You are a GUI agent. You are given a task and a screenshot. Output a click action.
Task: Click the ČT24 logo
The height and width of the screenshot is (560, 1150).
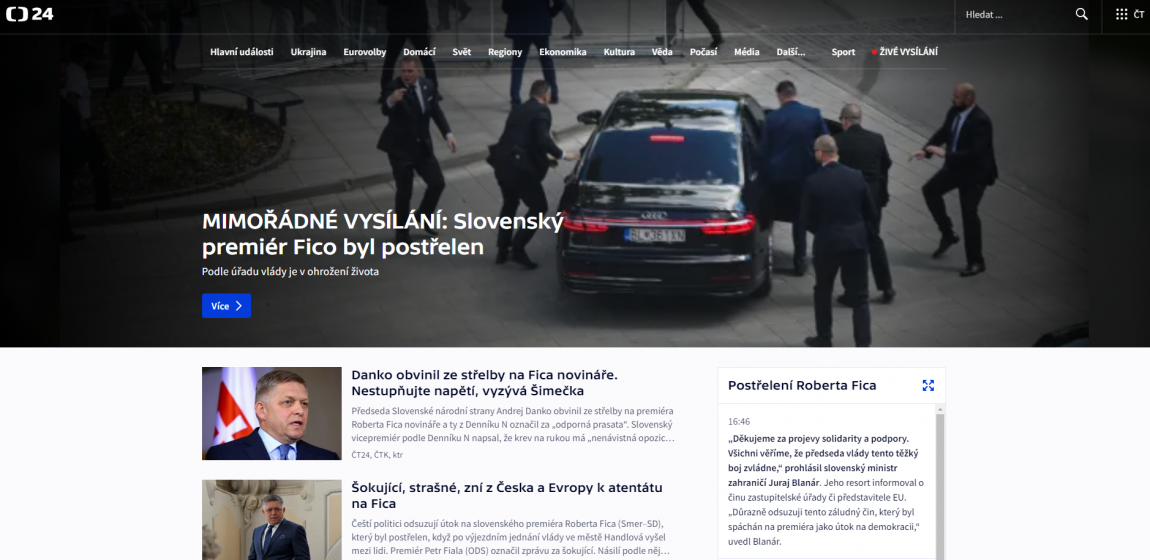(30, 14)
